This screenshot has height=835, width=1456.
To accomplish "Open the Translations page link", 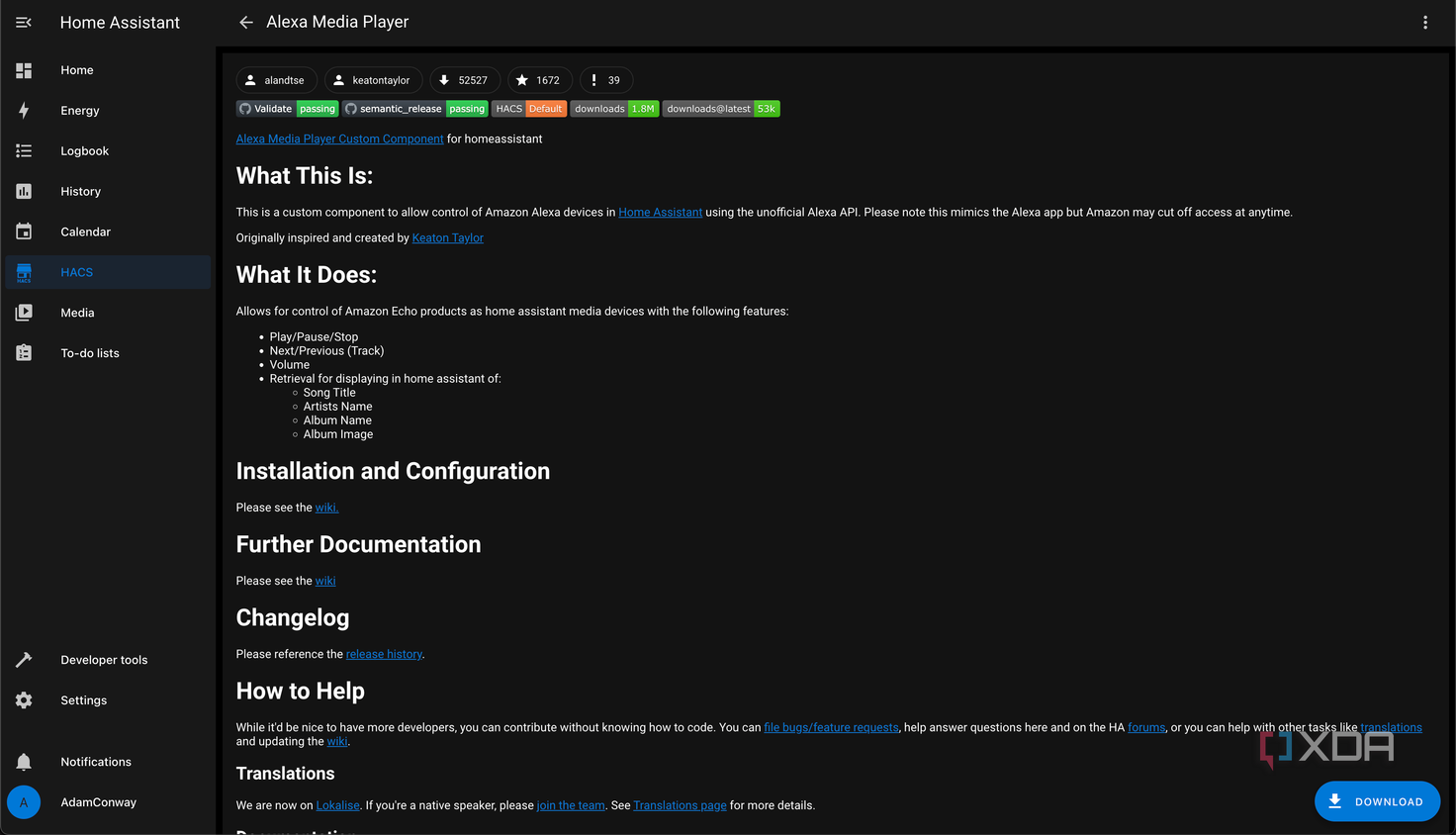I will [680, 805].
